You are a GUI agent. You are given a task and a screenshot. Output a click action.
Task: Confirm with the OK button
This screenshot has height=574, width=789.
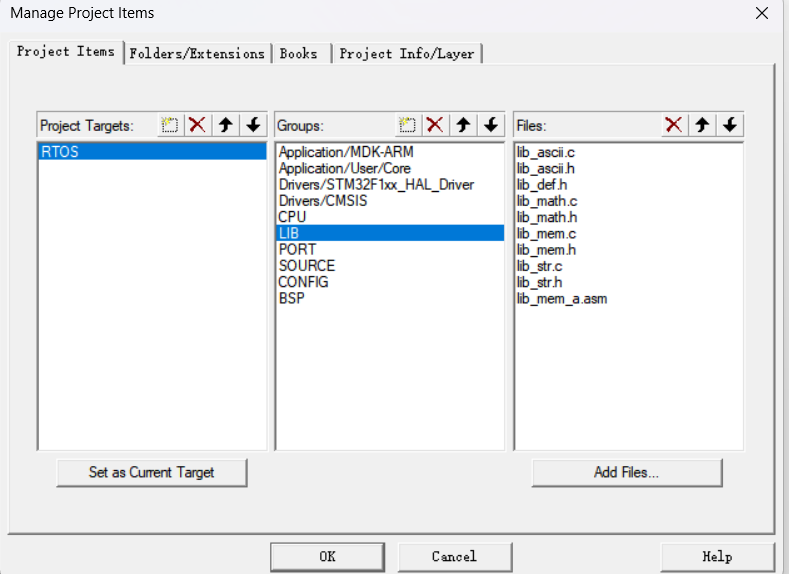coord(328,556)
